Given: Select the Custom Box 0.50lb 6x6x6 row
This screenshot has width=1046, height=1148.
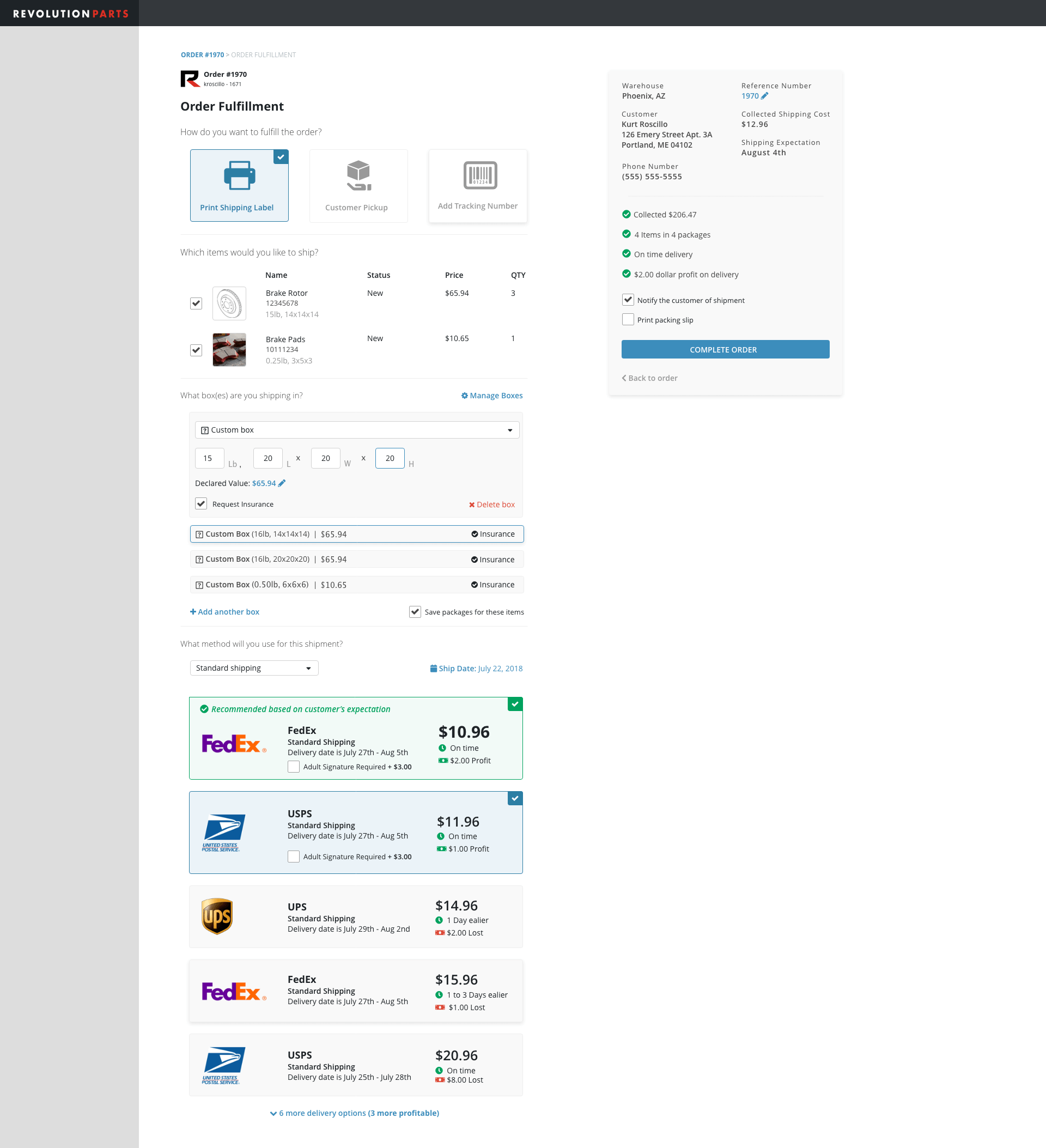Looking at the screenshot, I should [x=356, y=585].
